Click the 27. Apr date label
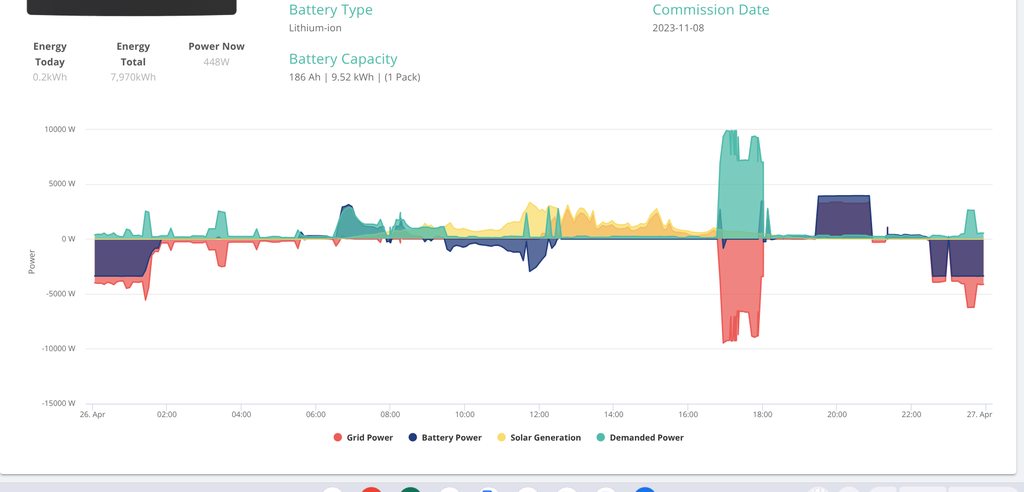The width and height of the screenshot is (1024, 492). [979, 414]
